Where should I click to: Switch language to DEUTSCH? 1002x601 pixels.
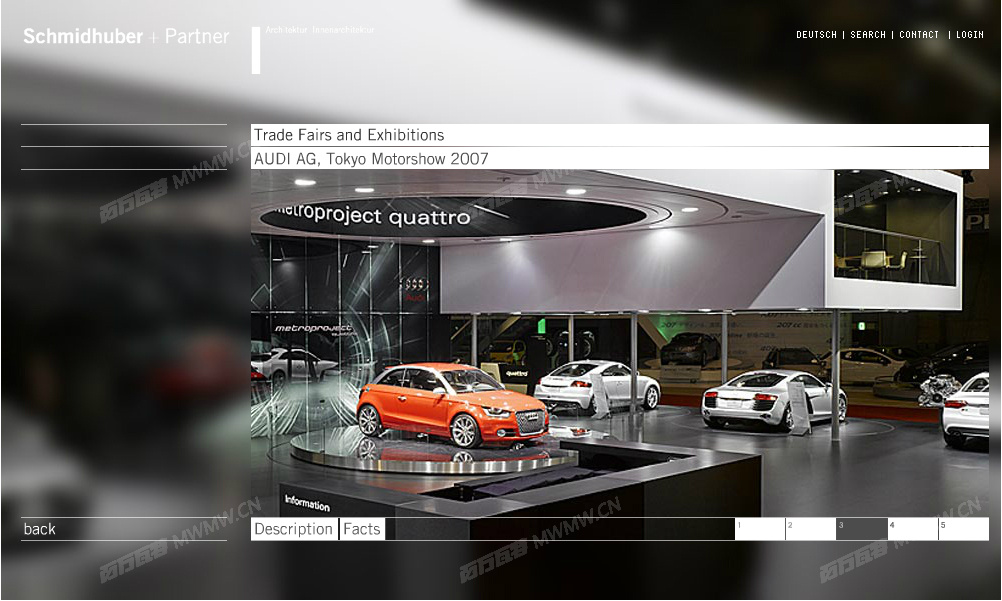coord(816,35)
